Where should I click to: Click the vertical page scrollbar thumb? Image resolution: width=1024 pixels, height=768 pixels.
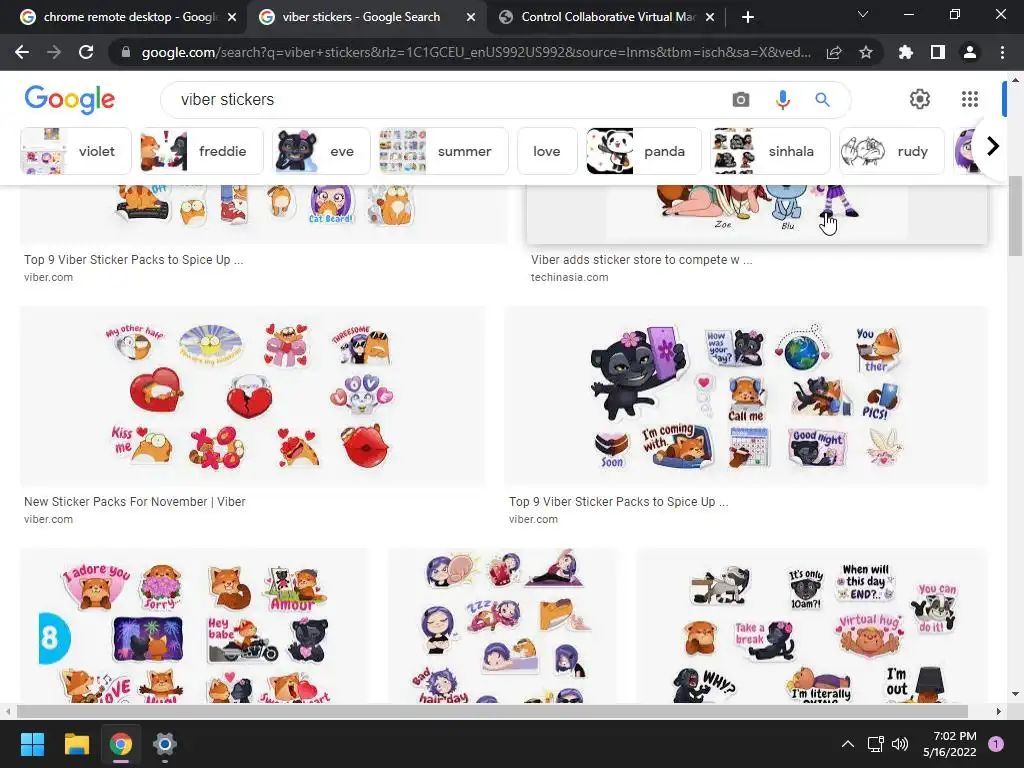pyautogui.click(x=1015, y=216)
